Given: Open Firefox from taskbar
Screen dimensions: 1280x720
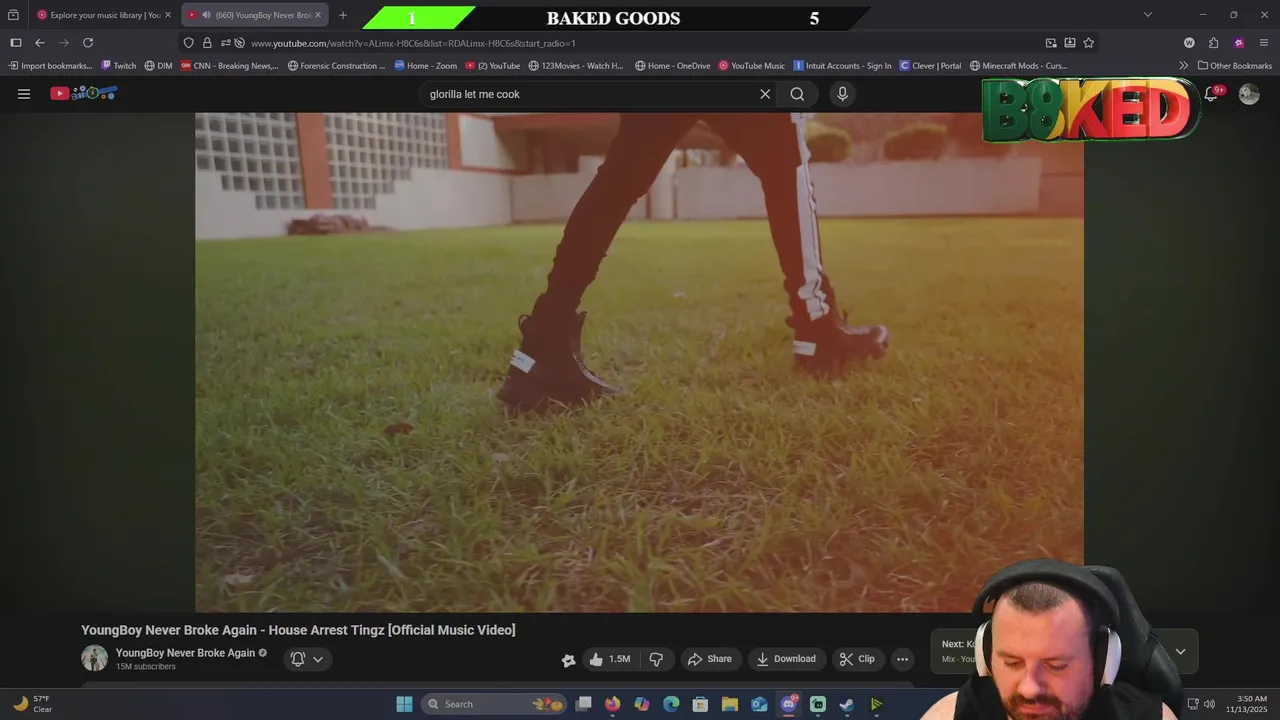Looking at the screenshot, I should 613,704.
